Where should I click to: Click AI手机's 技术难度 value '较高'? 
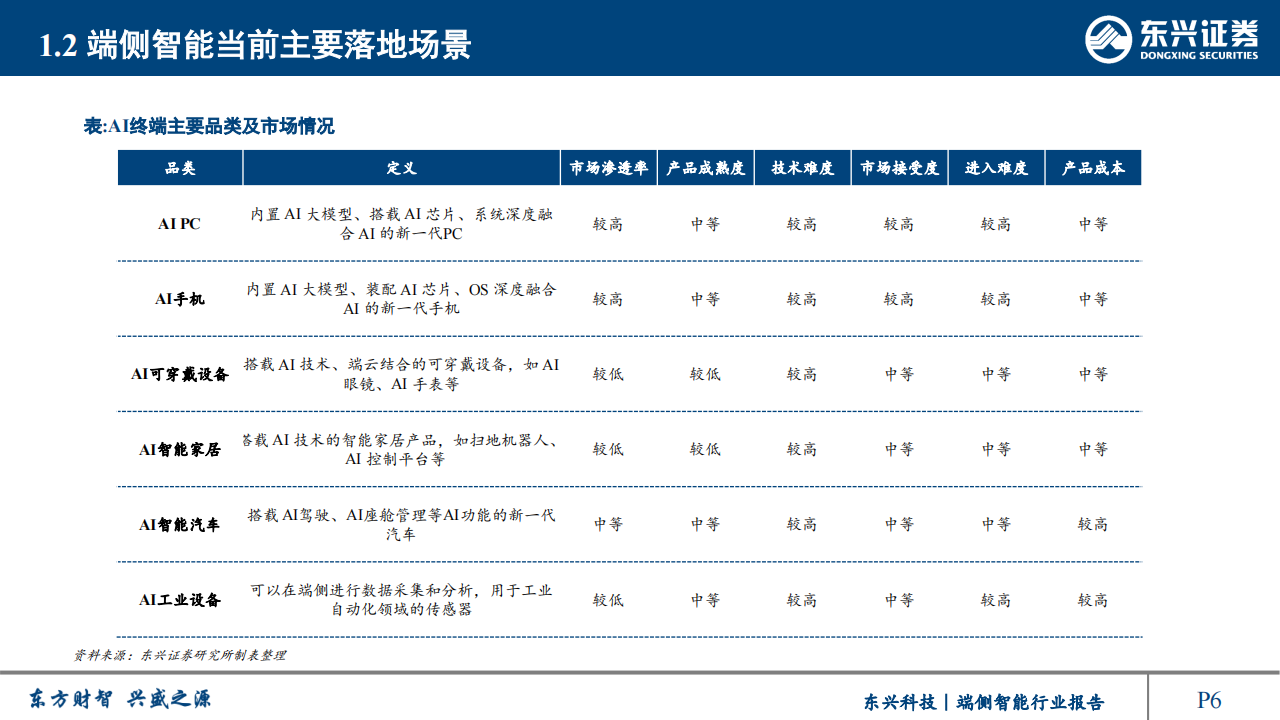coord(802,299)
